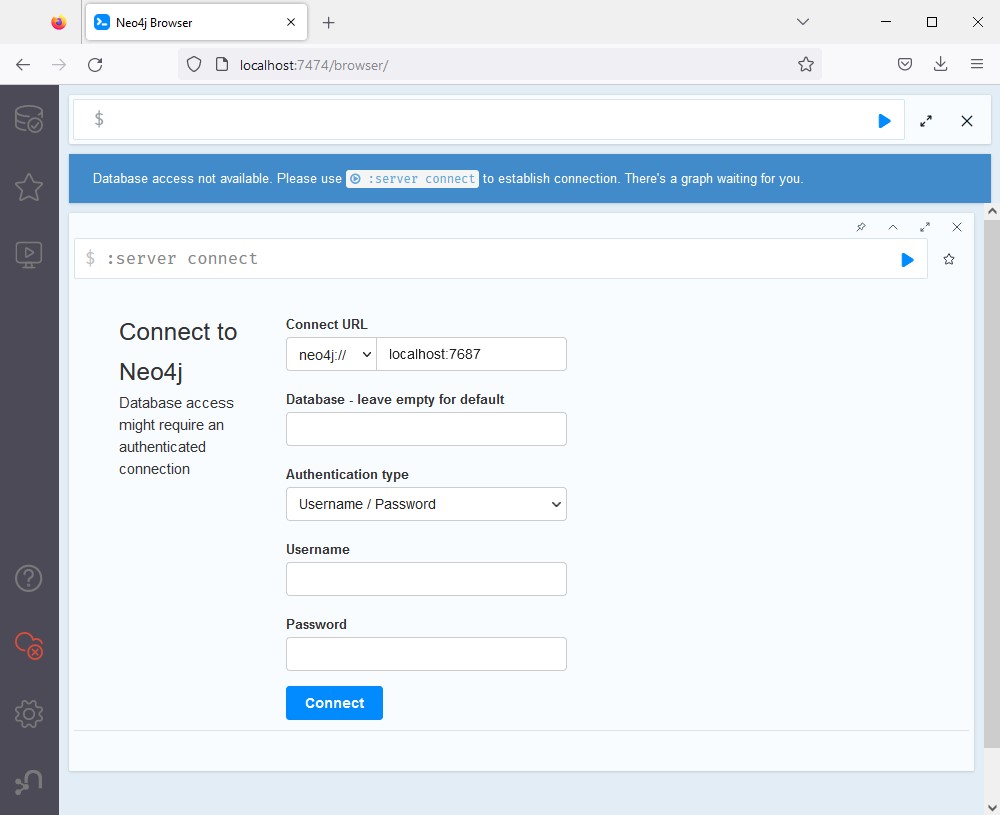Expand the top editor to fullscreen
Viewport: 1000px width, 815px height.
coord(926,121)
